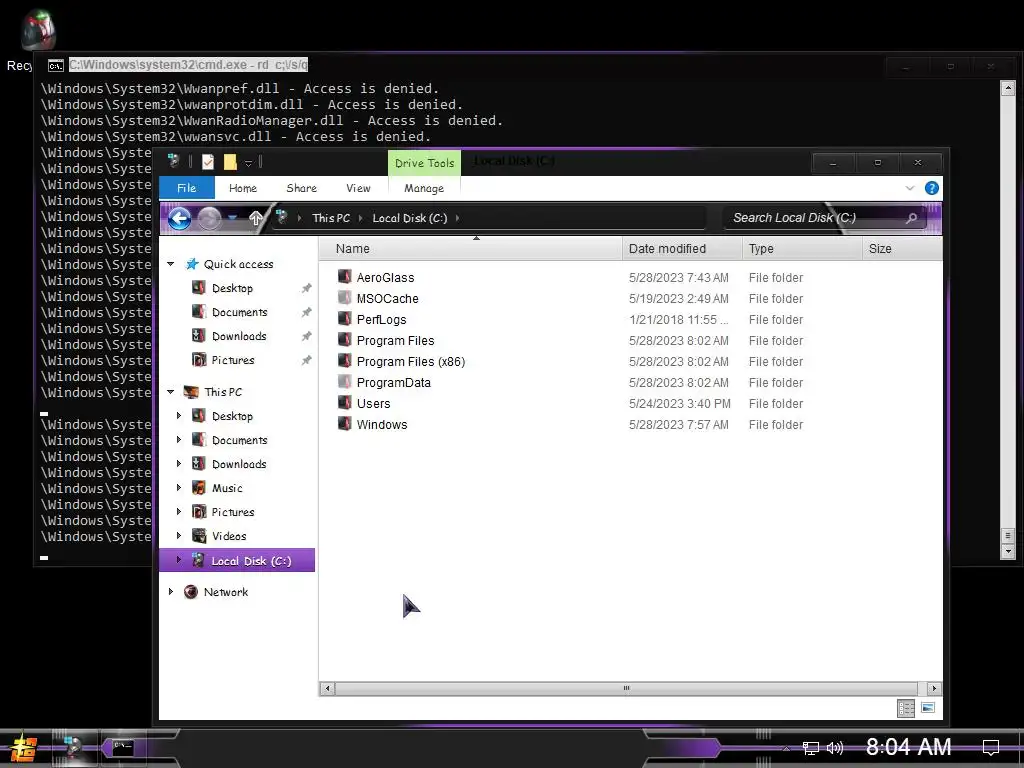Select the Program Files folder icon

pyautogui.click(x=345, y=340)
